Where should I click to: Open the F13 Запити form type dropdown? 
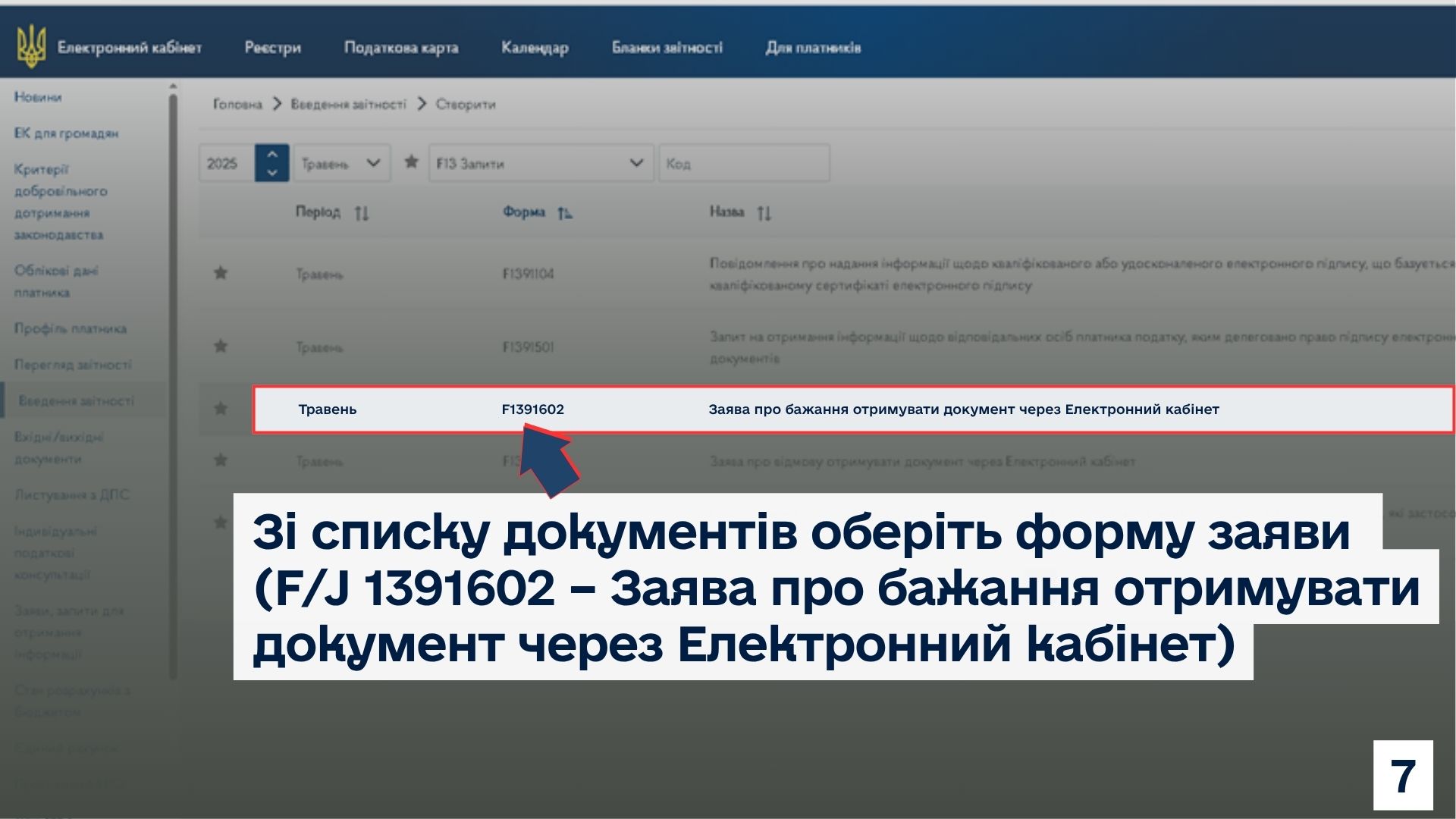click(x=541, y=163)
